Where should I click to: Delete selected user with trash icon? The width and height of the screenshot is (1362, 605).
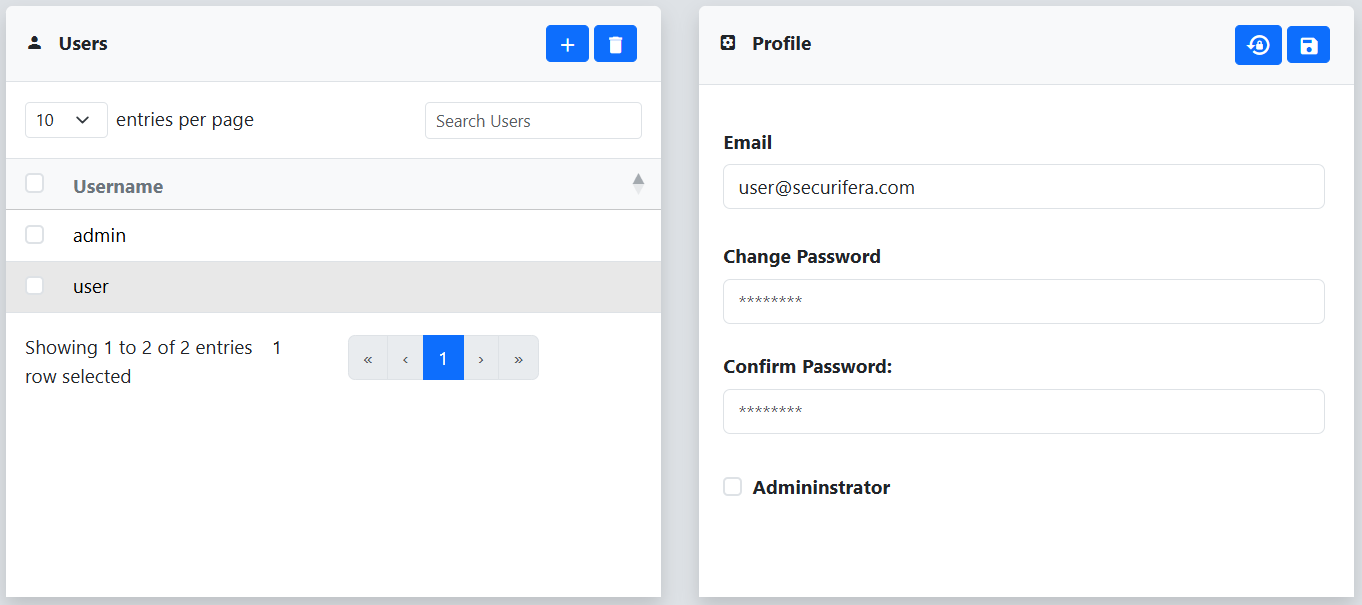(x=615, y=44)
